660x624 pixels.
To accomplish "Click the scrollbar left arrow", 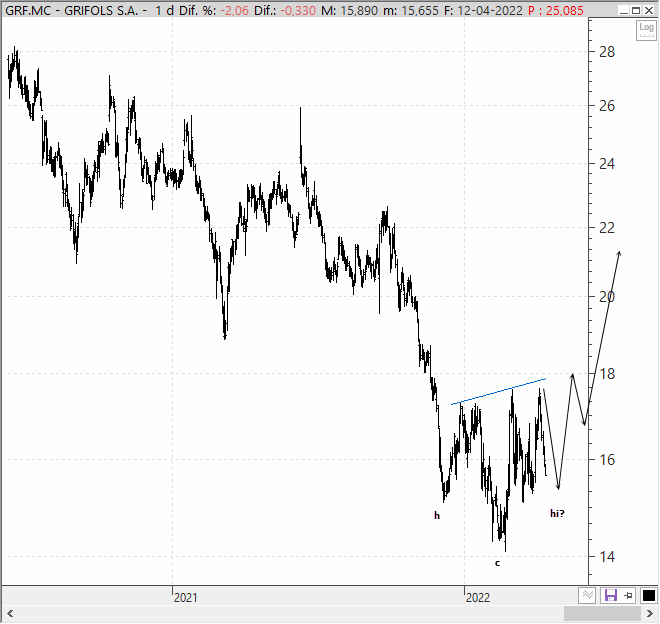I will tap(10, 613).
